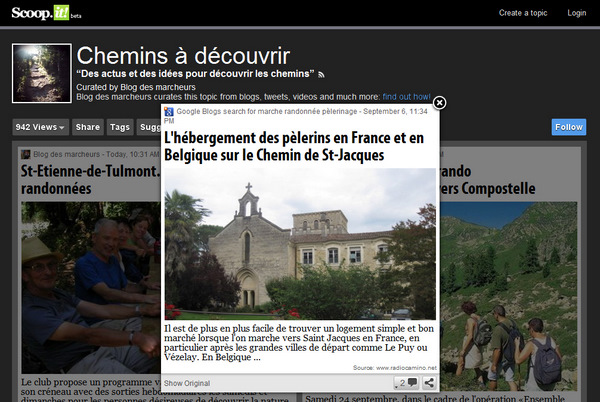
Task: Click the Google Blogs source icon in popup
Action: point(169,111)
